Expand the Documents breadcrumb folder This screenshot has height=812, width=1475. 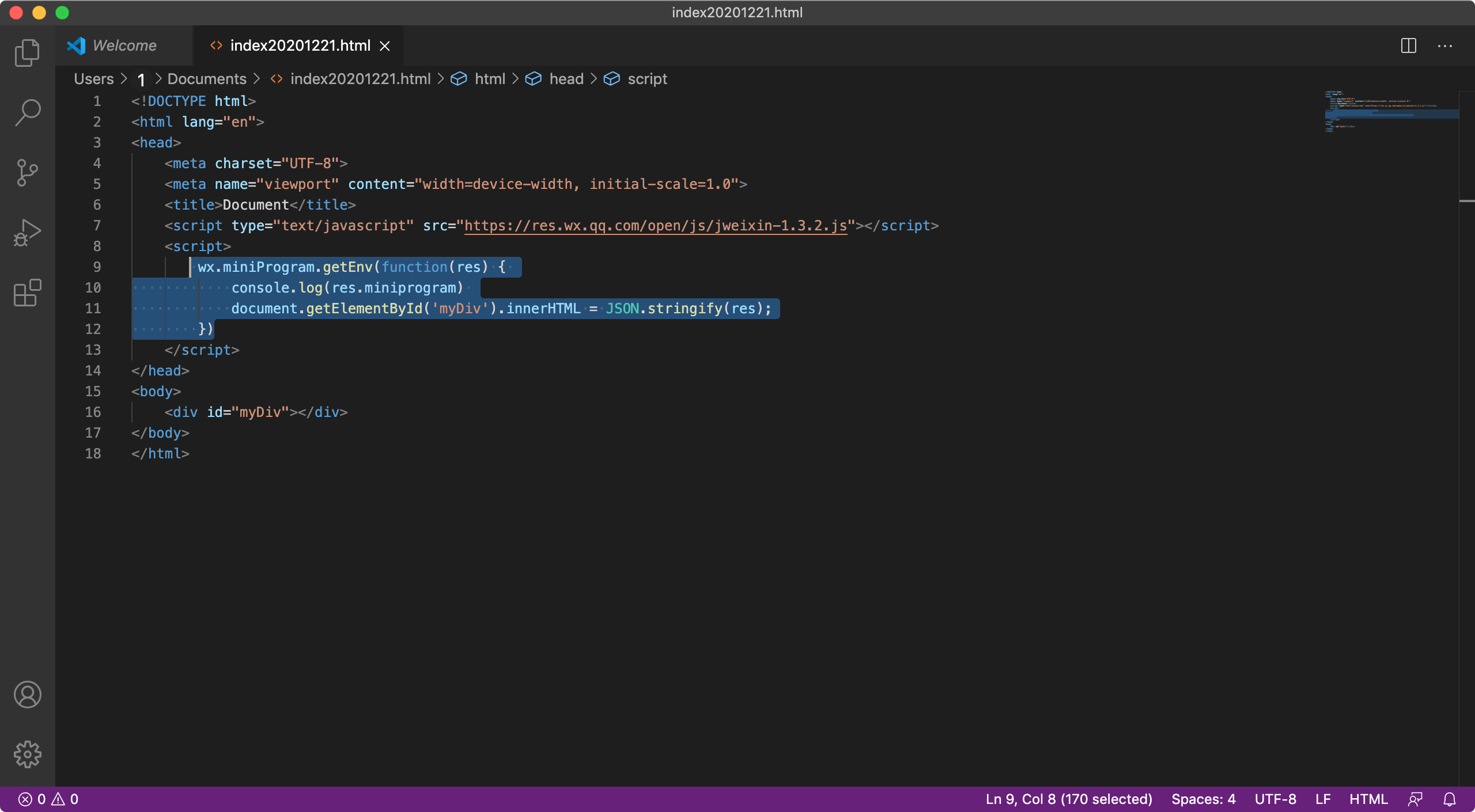coord(206,79)
